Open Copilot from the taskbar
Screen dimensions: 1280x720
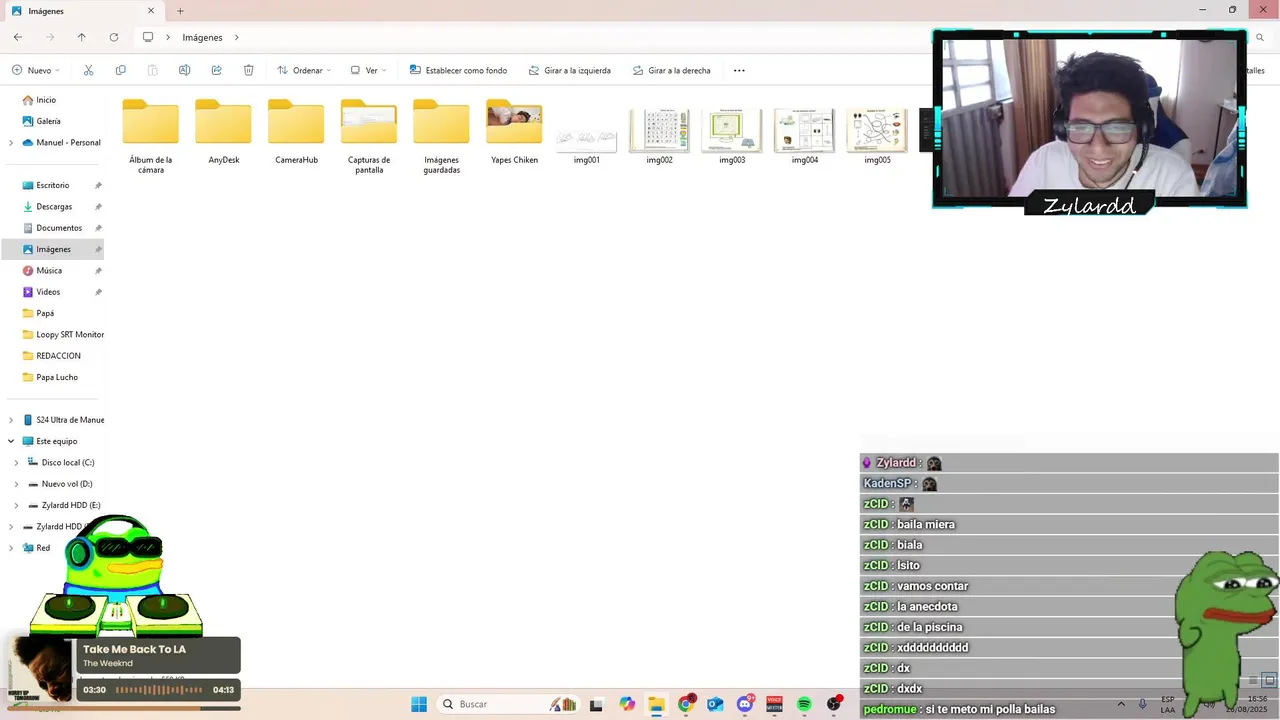[x=627, y=704]
